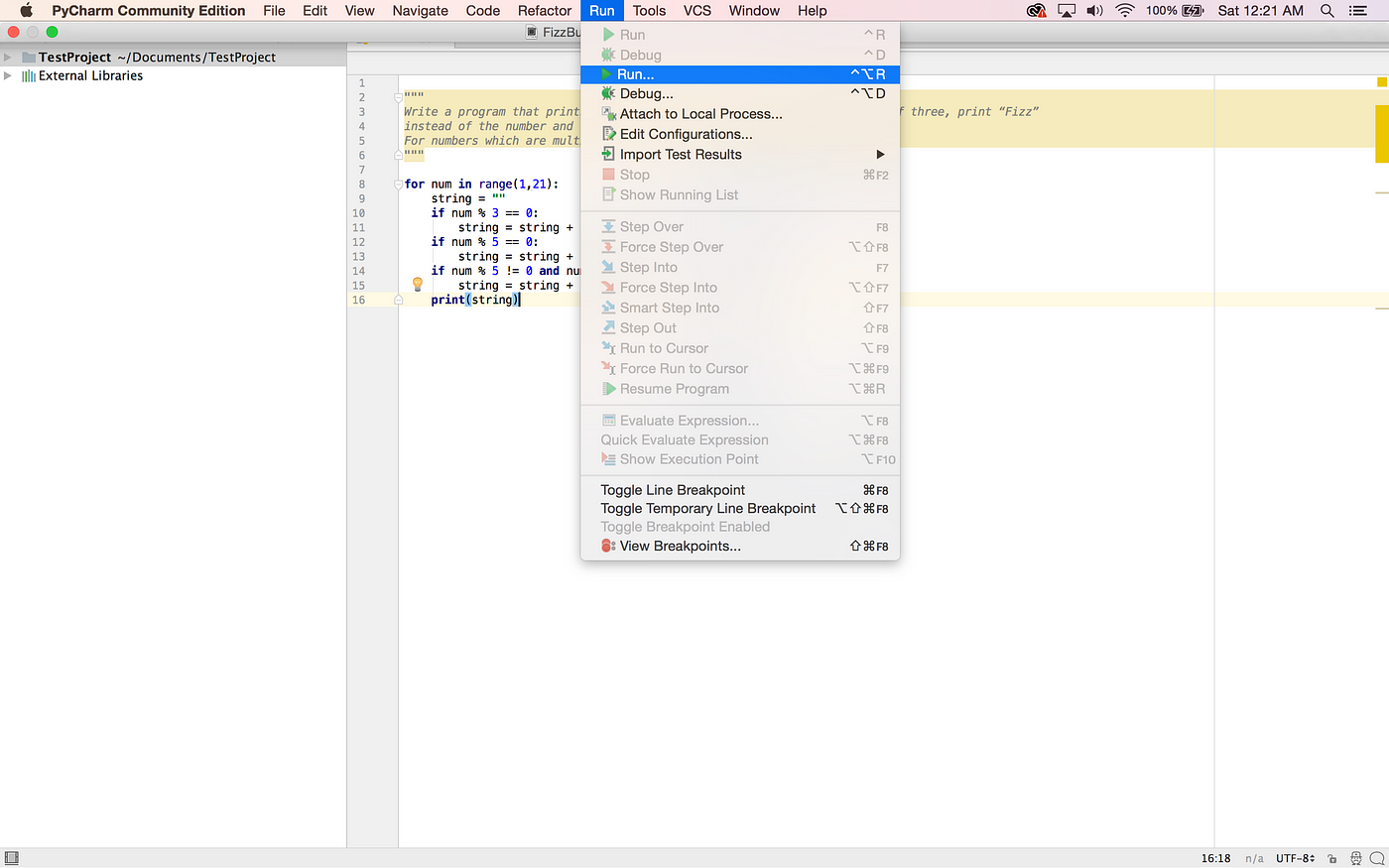The height and width of the screenshot is (868, 1389).
Task: Click the fold end marker on line 6
Action: tap(398, 155)
